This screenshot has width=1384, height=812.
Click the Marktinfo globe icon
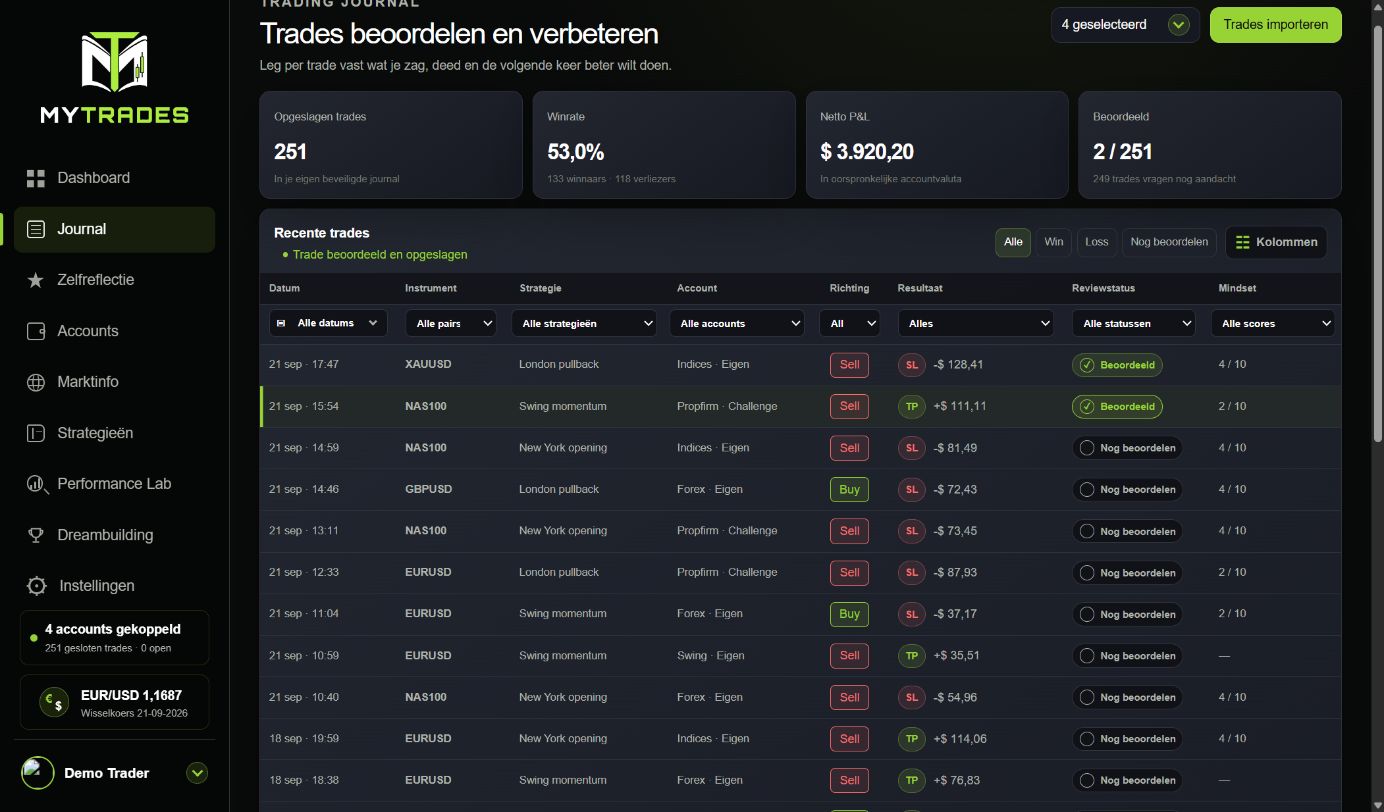[x=36, y=382]
